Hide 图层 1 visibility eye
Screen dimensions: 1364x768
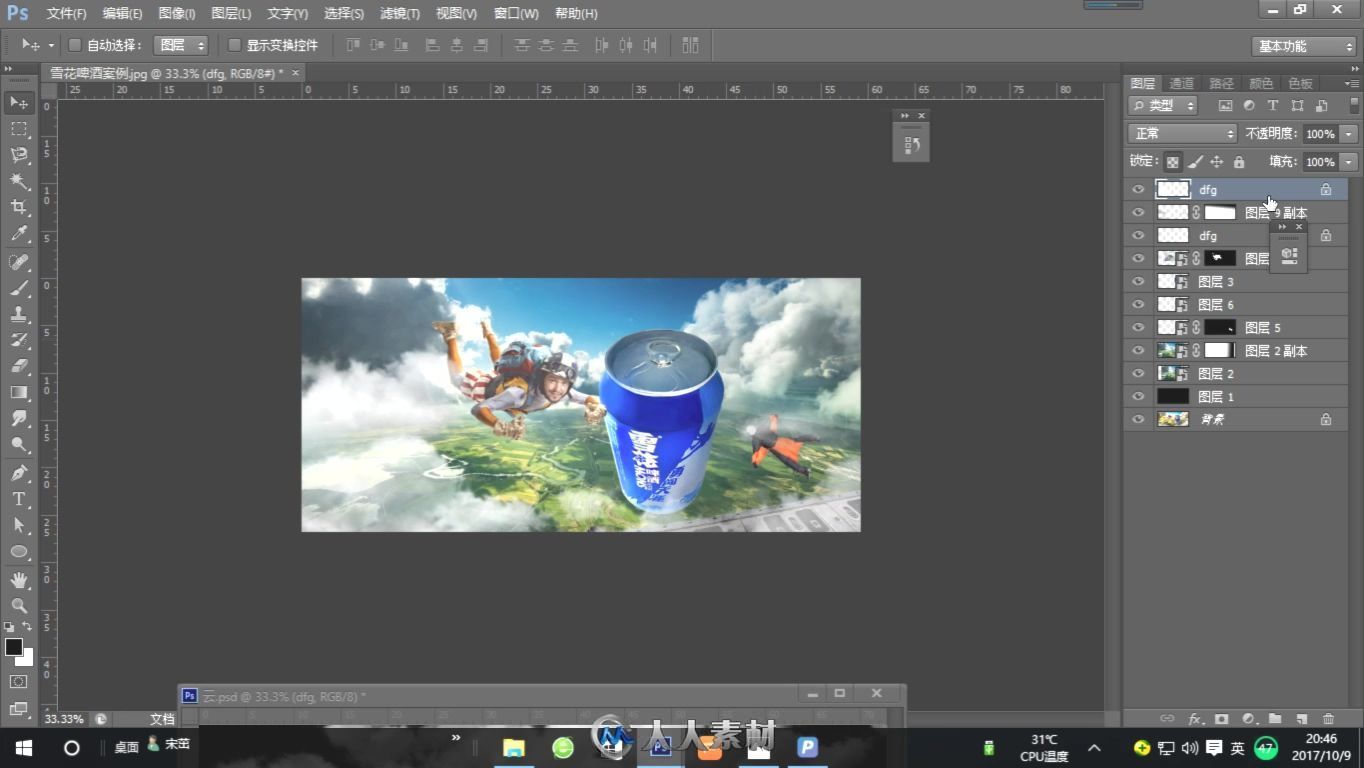pyautogui.click(x=1138, y=397)
